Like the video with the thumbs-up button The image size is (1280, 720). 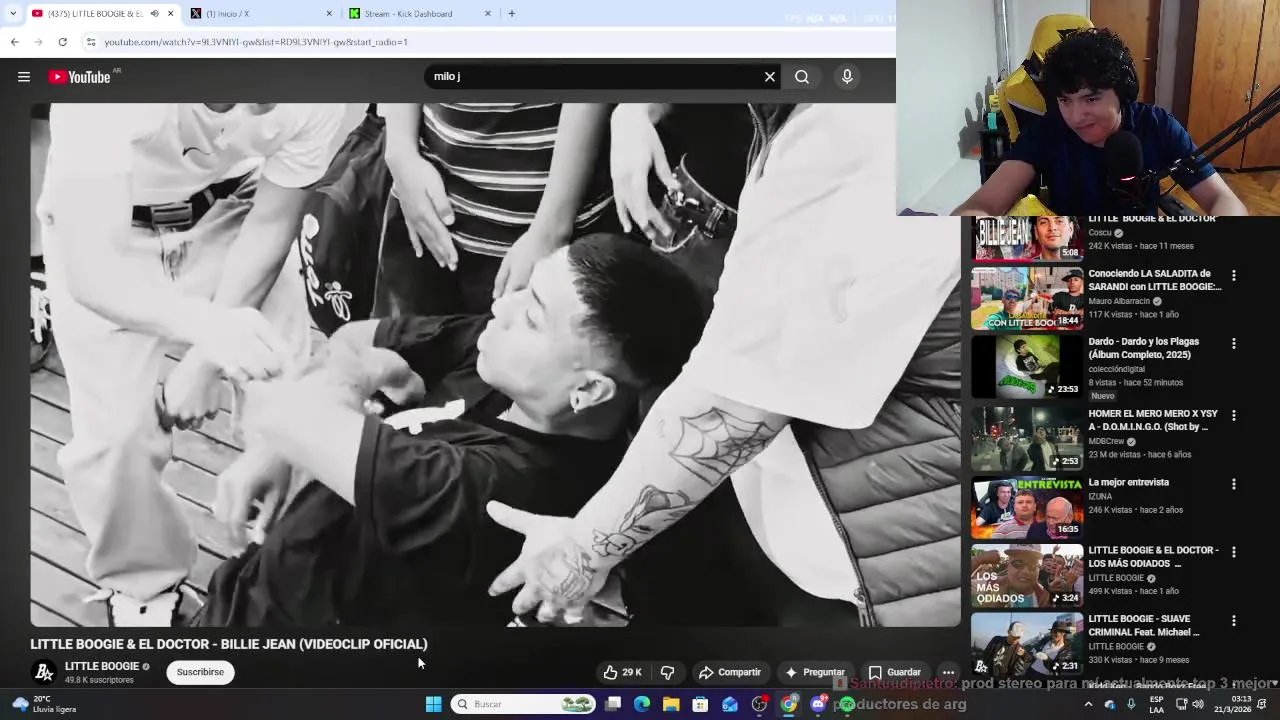pos(622,672)
